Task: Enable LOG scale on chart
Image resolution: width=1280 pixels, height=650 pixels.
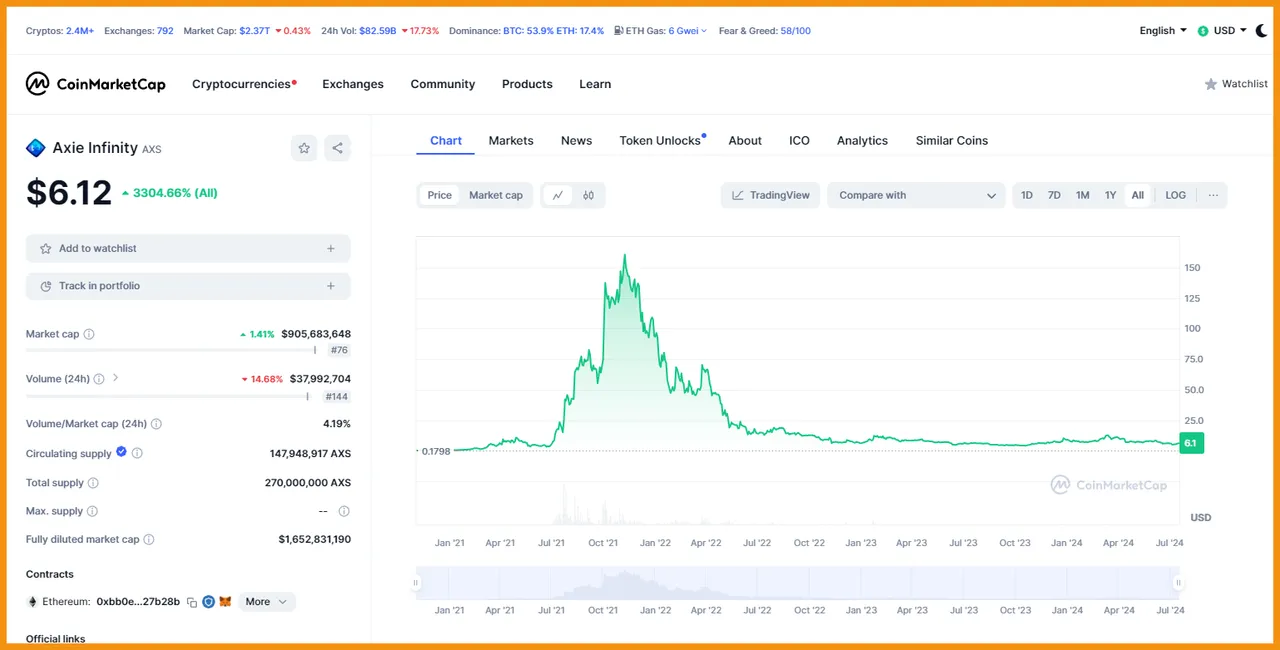Action: 1176,195
